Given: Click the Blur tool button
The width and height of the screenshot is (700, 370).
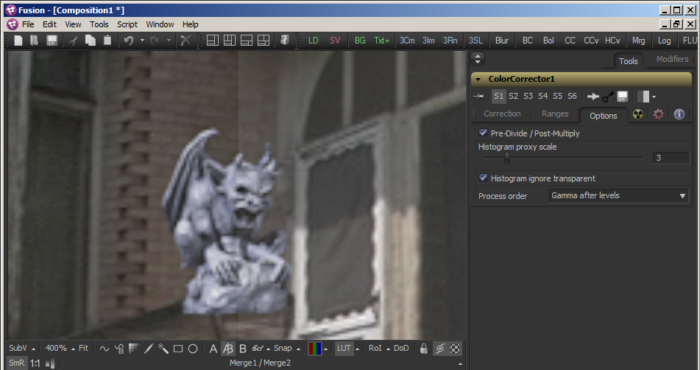Looking at the screenshot, I should (502, 41).
